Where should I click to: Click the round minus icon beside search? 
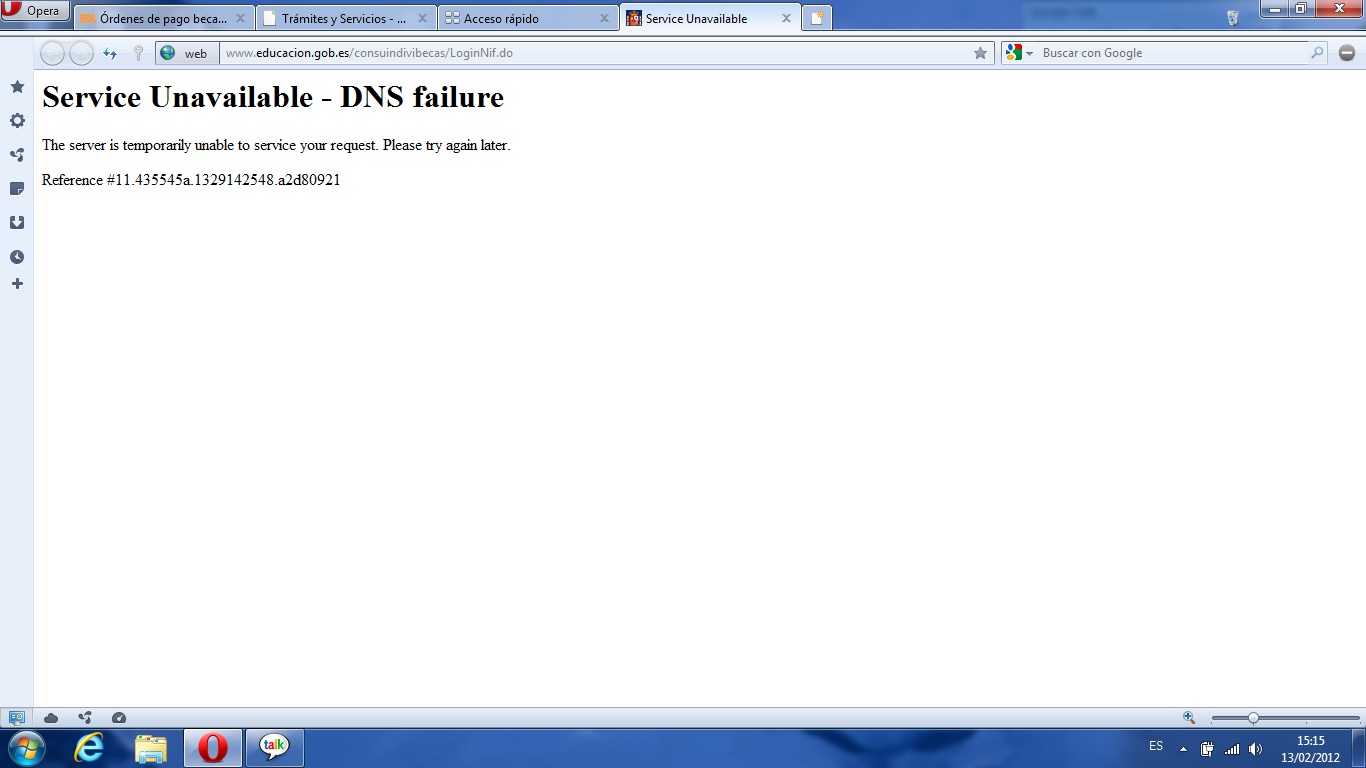pos(1347,53)
